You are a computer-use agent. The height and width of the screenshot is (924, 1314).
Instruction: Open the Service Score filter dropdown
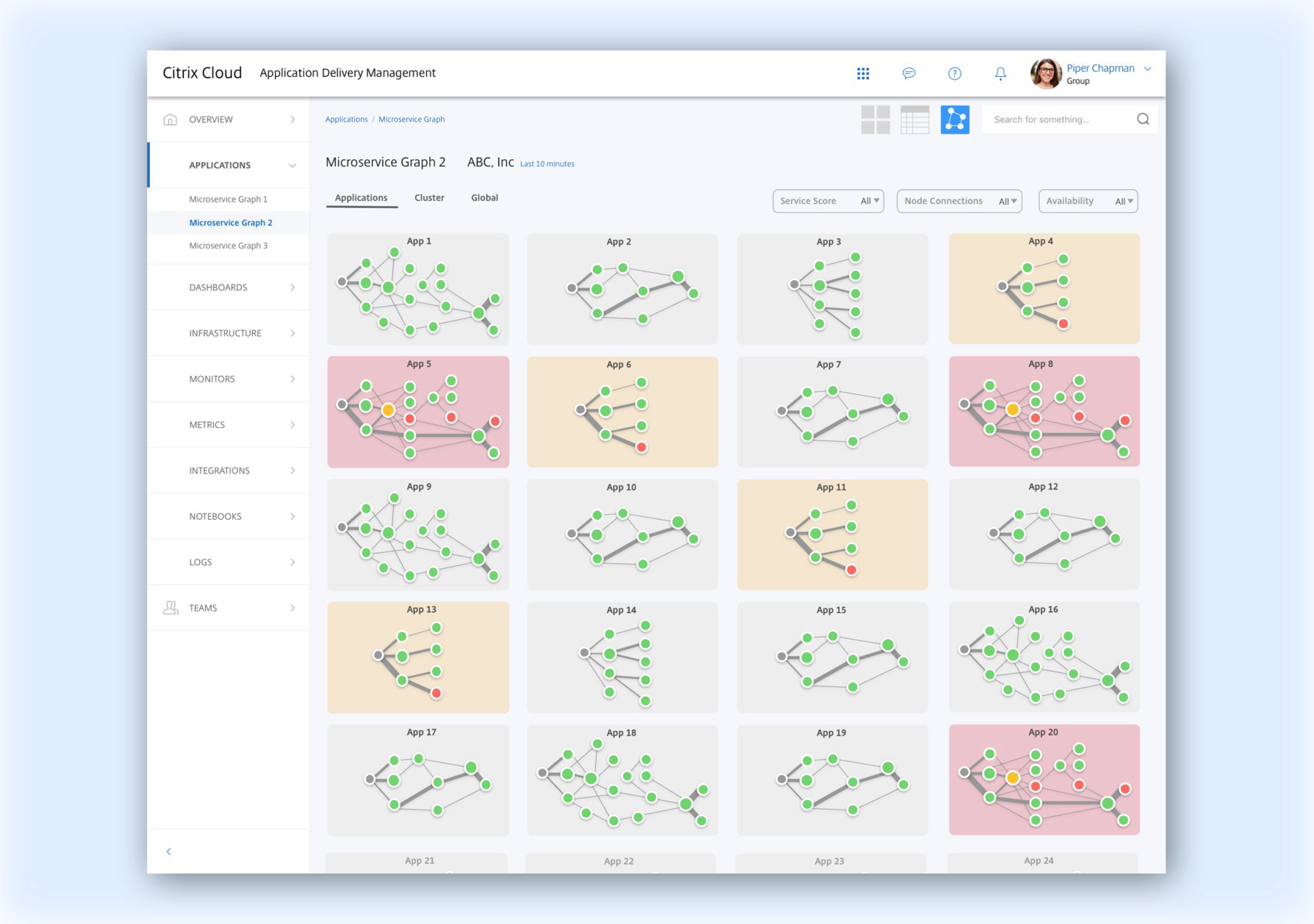(827, 201)
